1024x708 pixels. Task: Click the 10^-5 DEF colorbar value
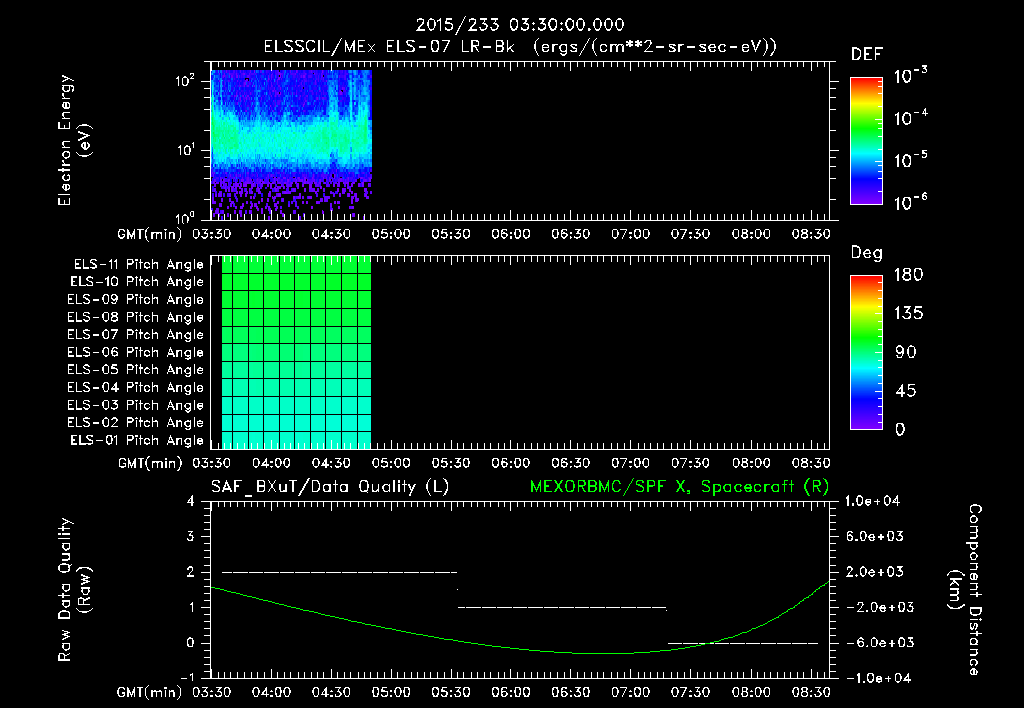[x=910, y=159]
